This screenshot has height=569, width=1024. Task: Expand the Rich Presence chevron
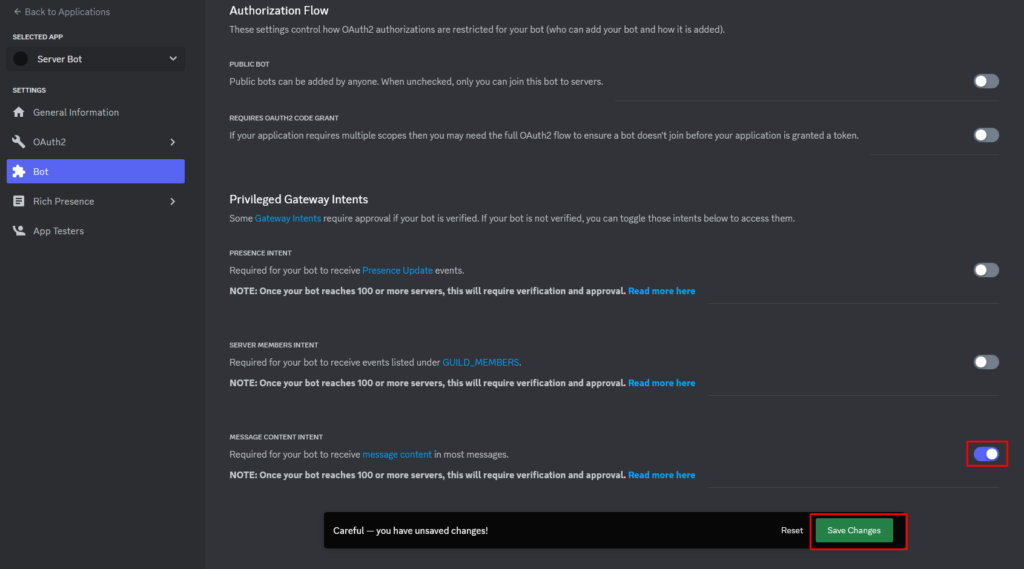coord(173,201)
